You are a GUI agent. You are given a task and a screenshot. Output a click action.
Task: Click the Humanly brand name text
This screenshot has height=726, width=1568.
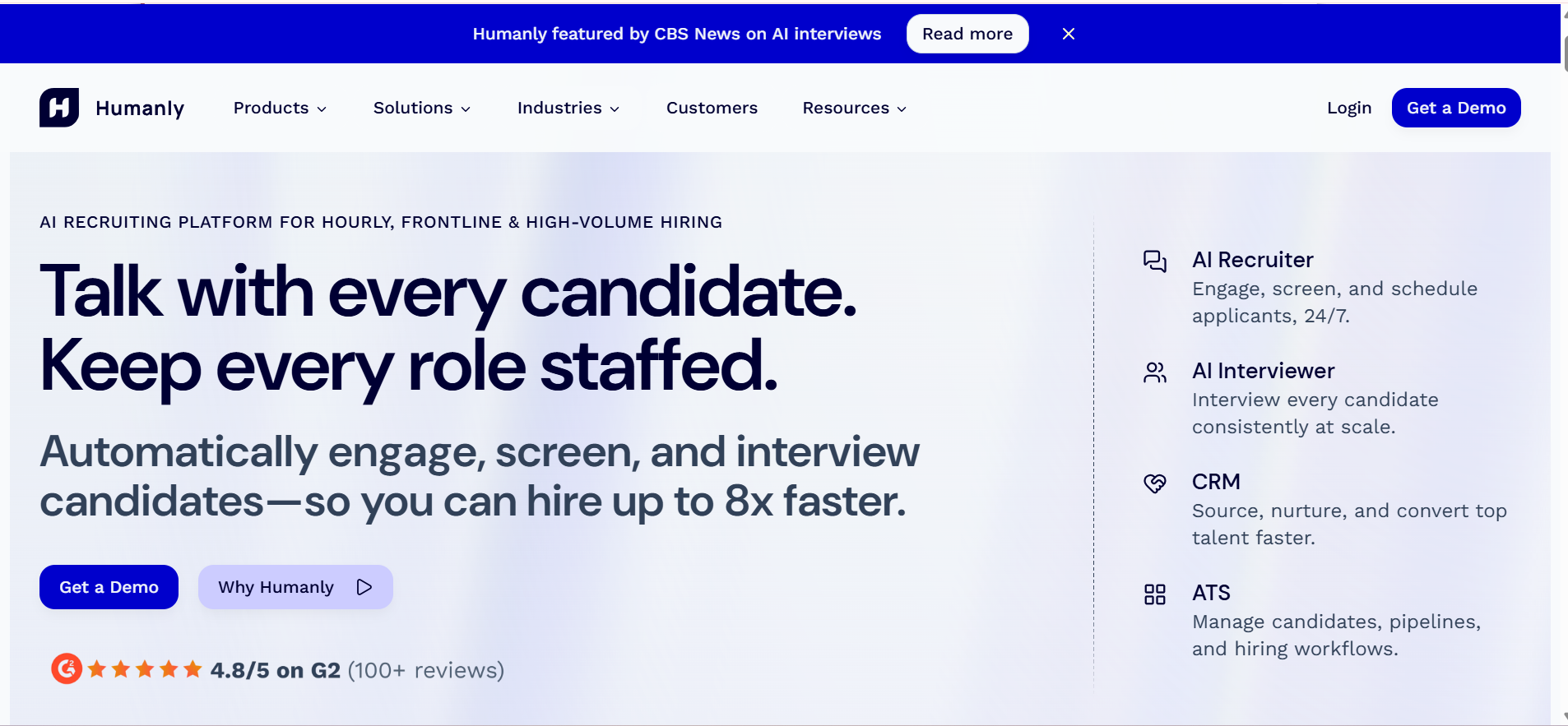point(140,109)
